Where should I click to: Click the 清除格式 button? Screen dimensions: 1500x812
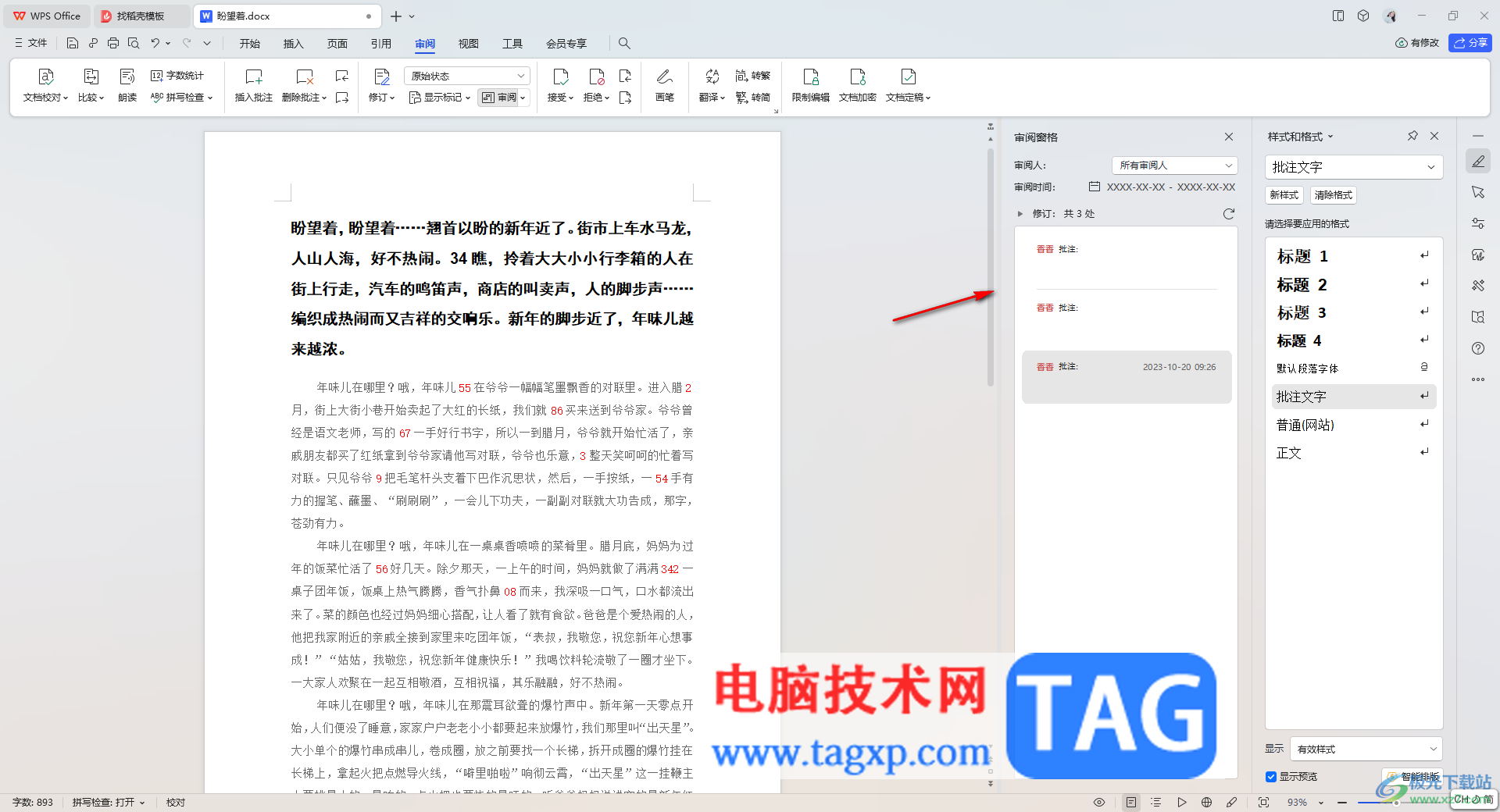pyautogui.click(x=1334, y=195)
